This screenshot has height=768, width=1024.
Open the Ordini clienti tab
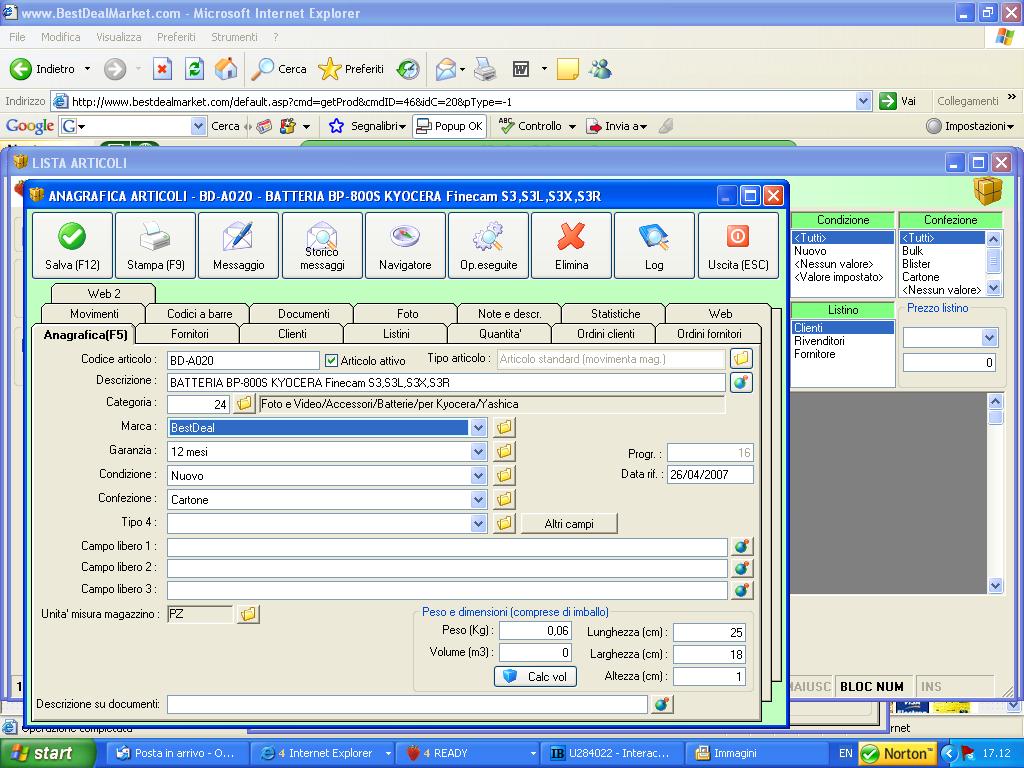(x=605, y=334)
